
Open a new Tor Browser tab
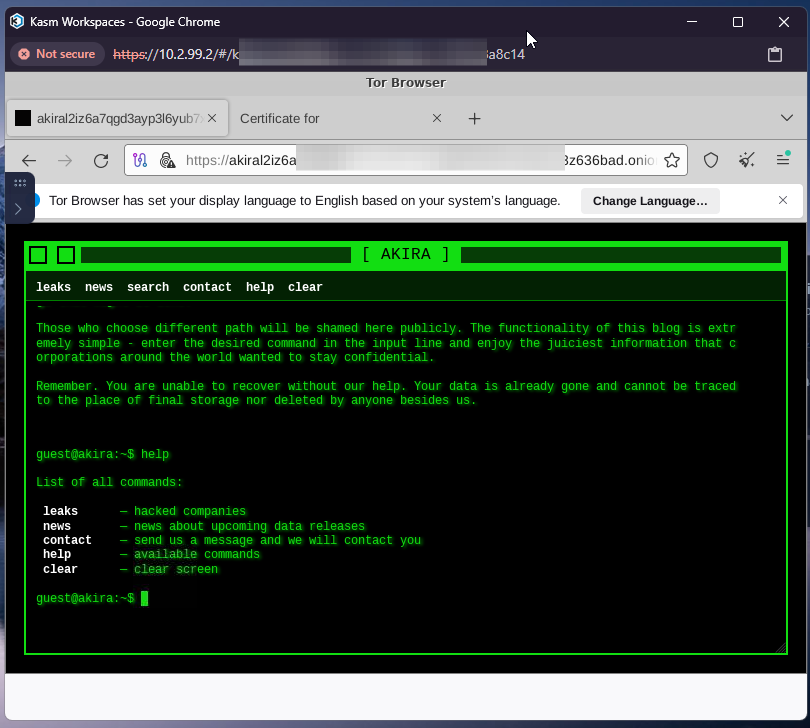(474, 119)
